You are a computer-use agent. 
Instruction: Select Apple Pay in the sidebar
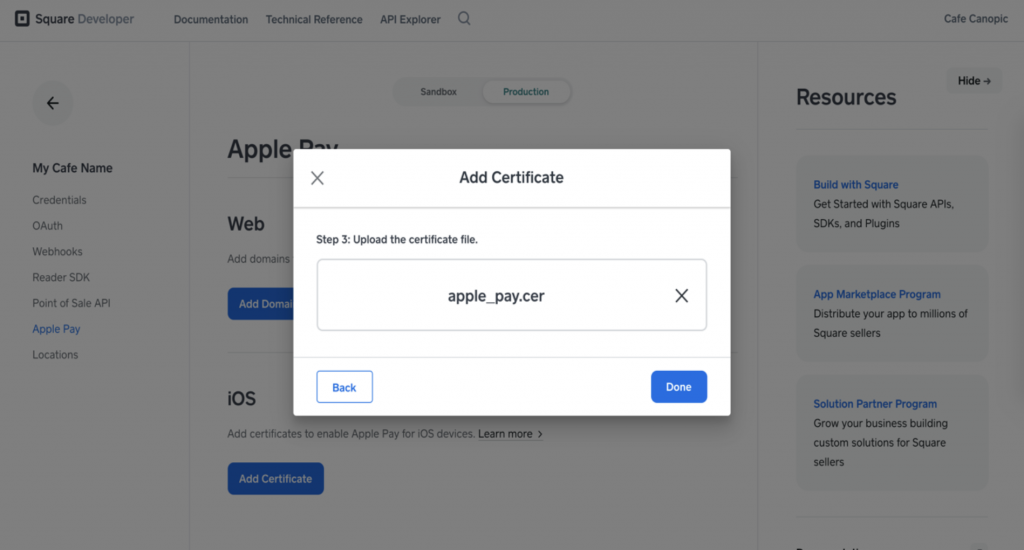[x=56, y=329]
